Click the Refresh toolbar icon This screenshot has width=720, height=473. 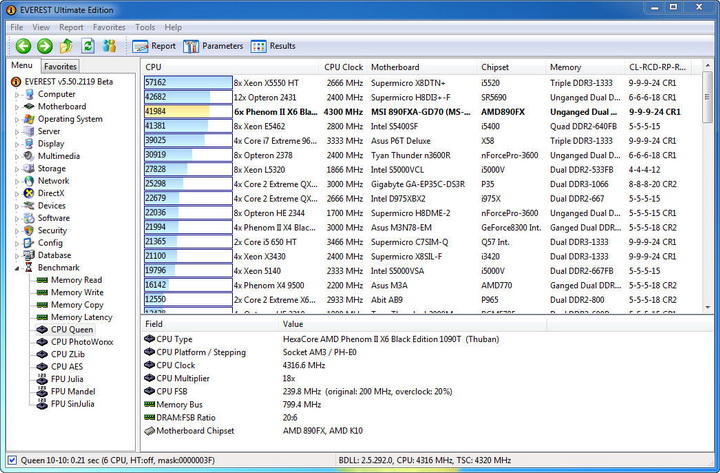point(88,46)
